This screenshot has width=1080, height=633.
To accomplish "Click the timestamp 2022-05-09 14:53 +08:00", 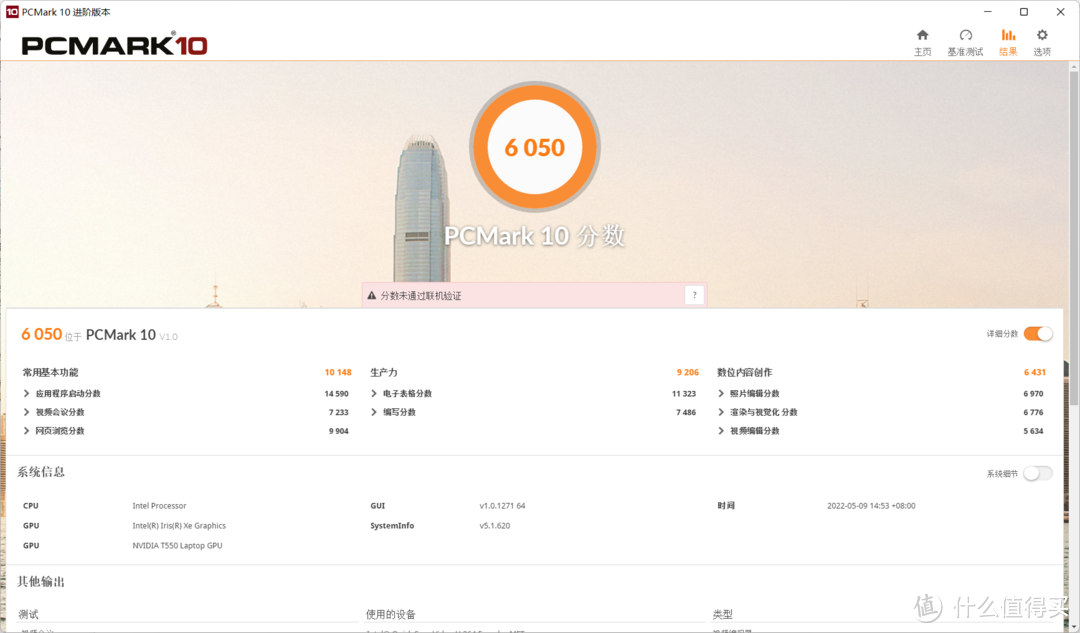I will pyautogui.click(x=871, y=506).
